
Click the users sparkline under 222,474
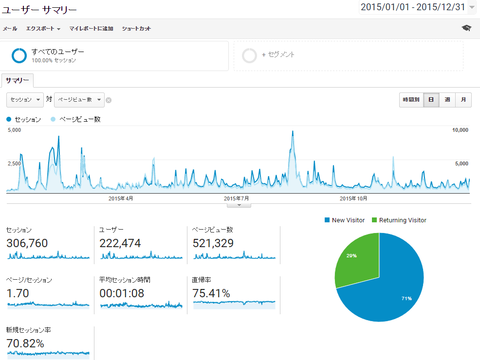pyautogui.click(x=141, y=256)
